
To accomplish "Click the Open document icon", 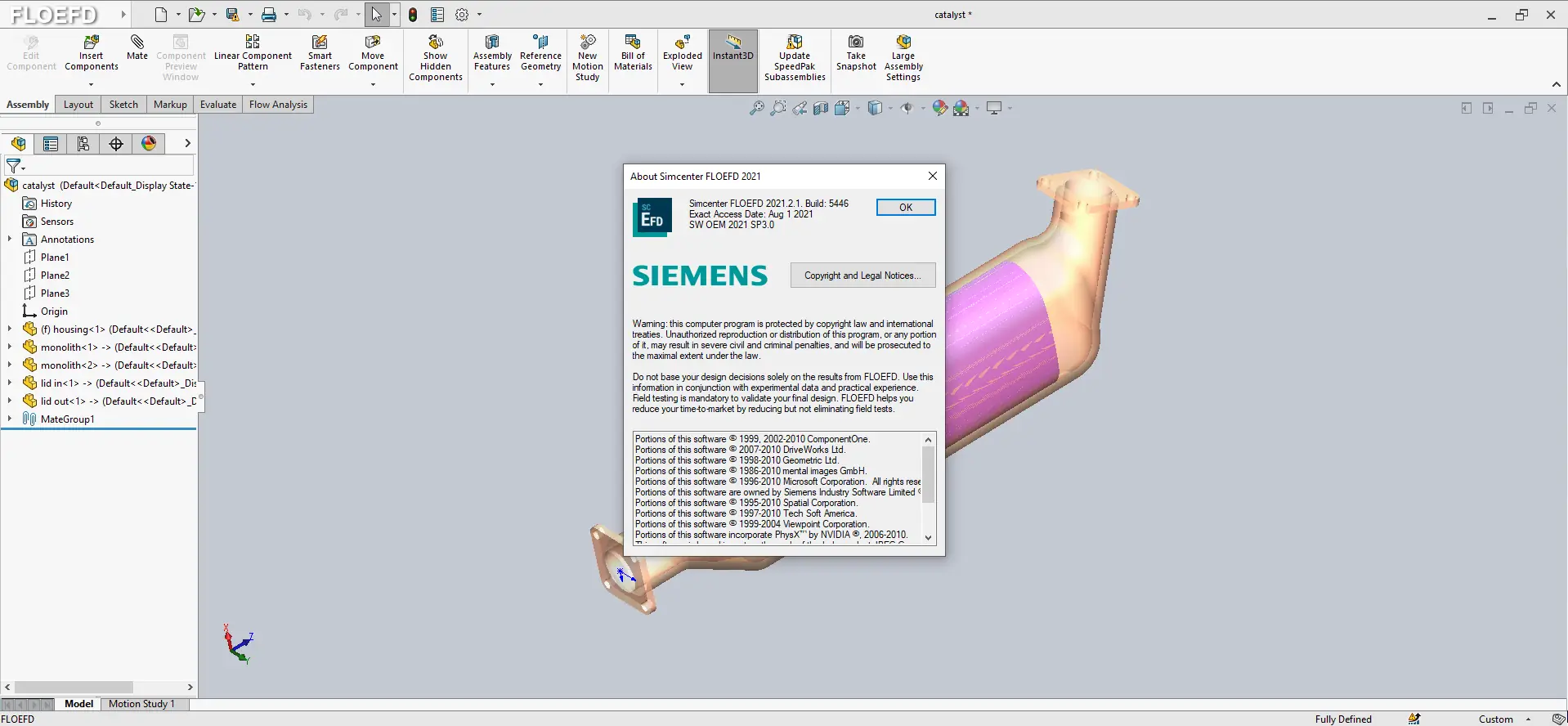I will click(x=196, y=15).
